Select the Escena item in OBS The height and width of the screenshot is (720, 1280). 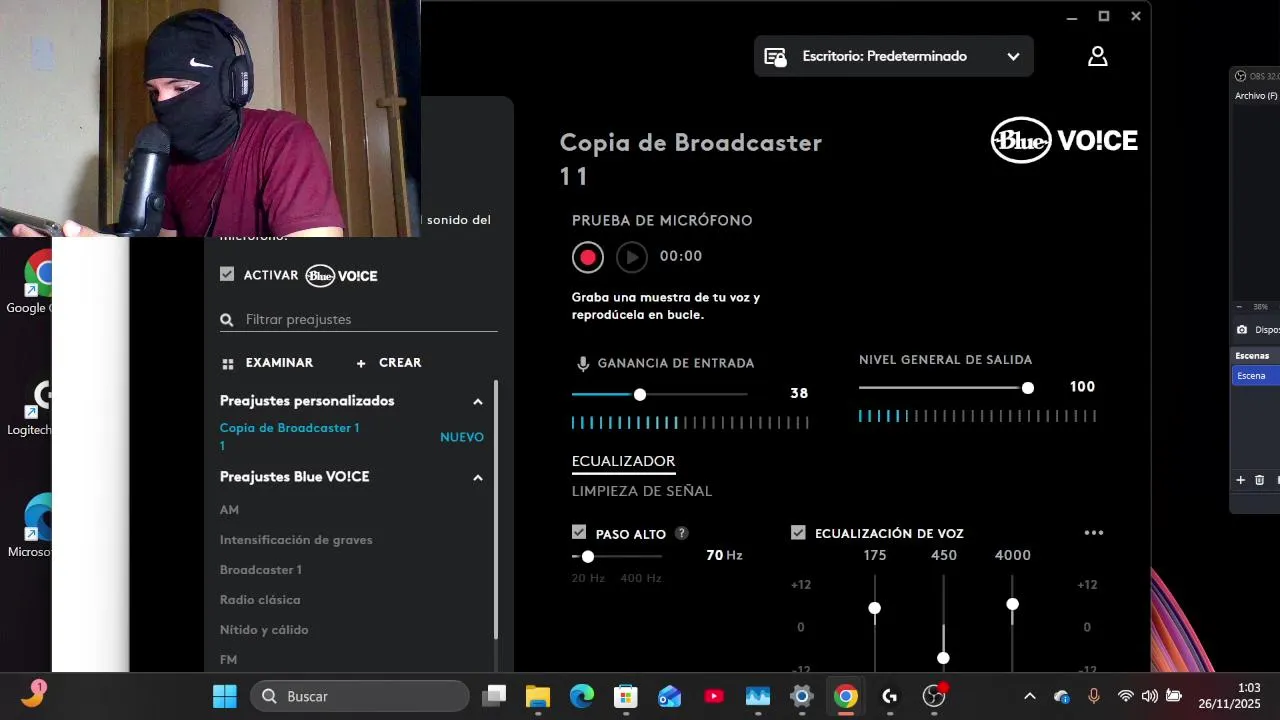coord(1256,376)
